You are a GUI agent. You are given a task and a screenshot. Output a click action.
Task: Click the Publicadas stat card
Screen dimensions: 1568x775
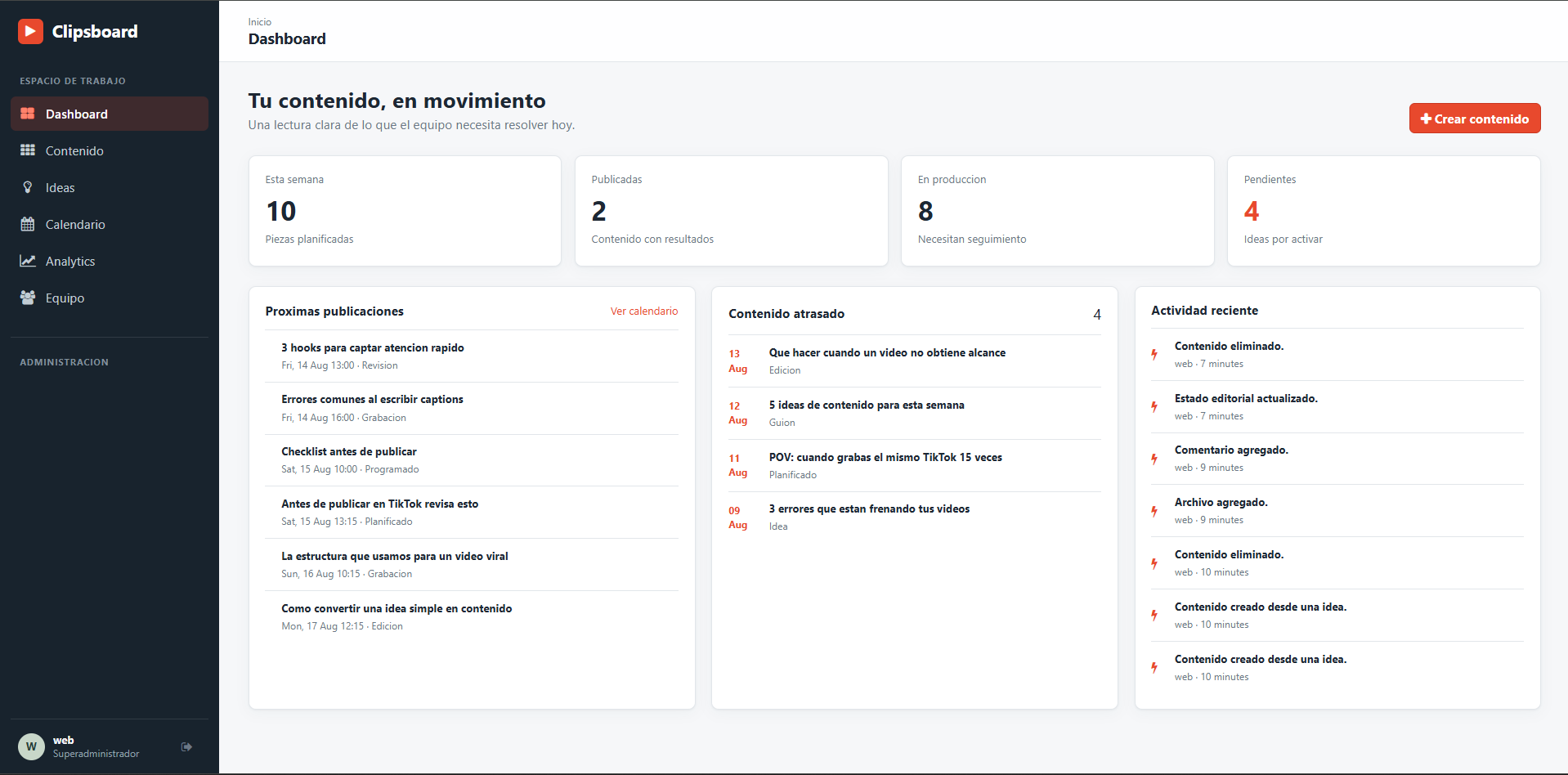(731, 211)
